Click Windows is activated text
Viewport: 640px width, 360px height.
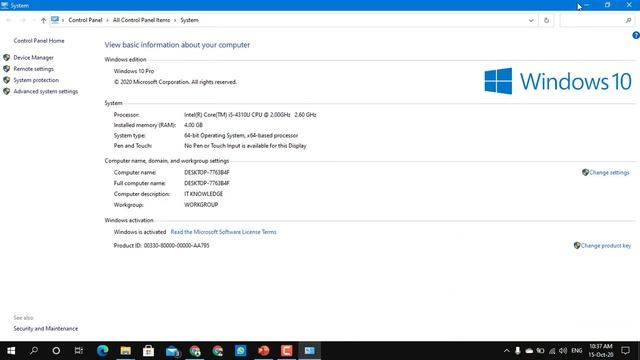click(x=140, y=232)
